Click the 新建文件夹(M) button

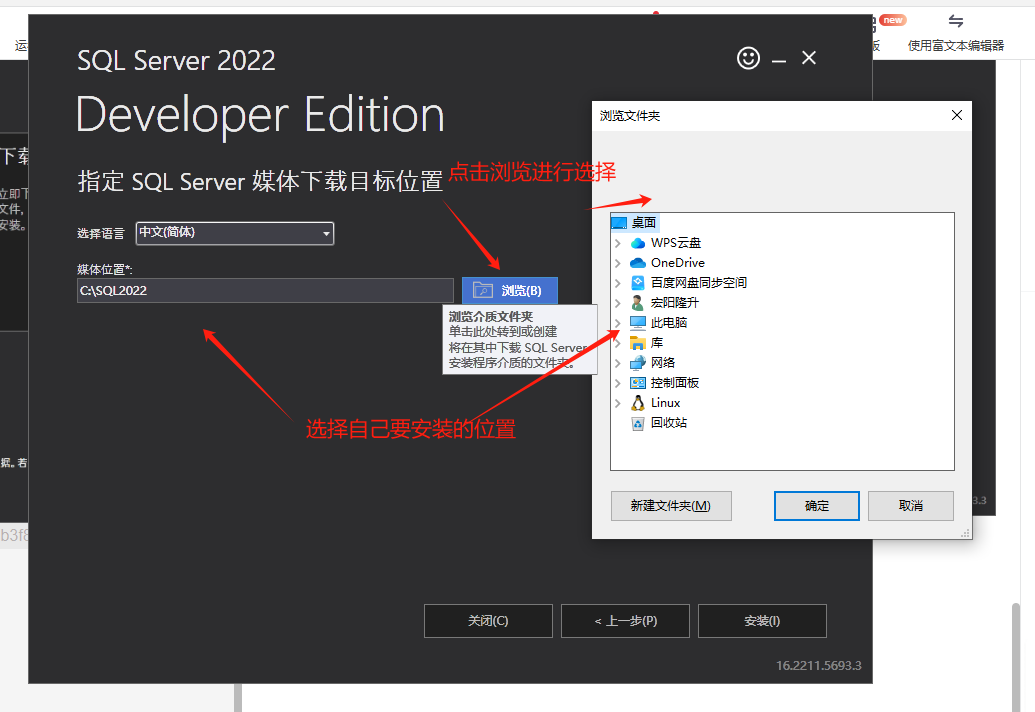[x=671, y=505]
